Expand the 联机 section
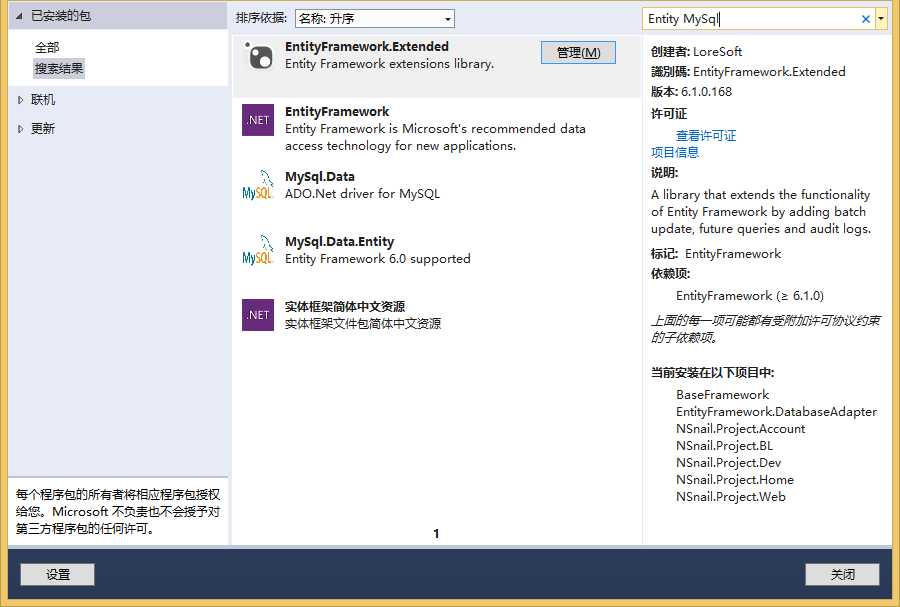 click(x=20, y=100)
